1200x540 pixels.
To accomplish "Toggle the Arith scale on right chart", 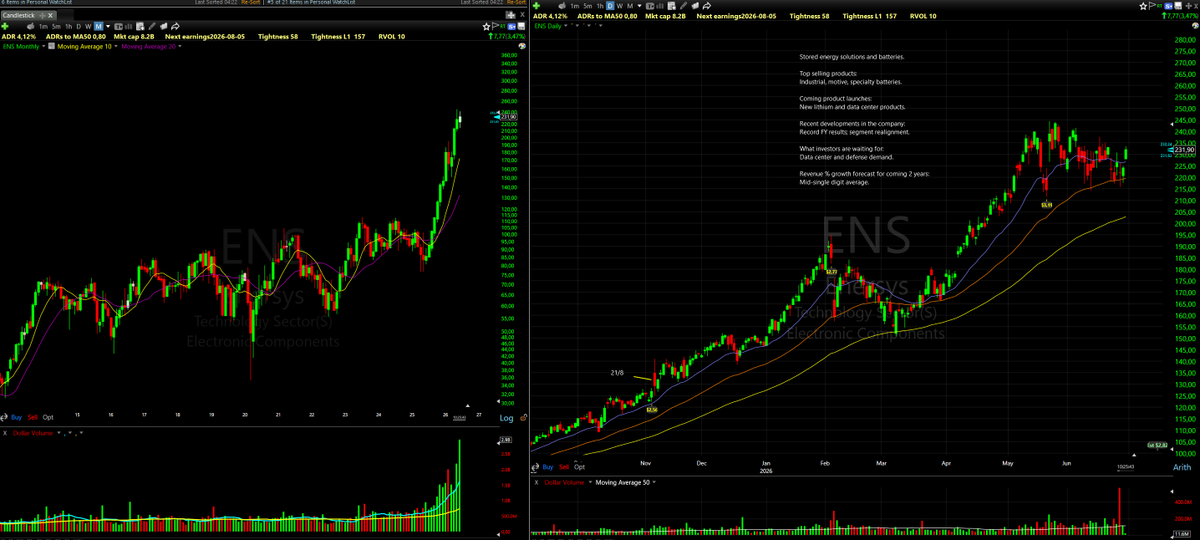I will pos(1182,467).
